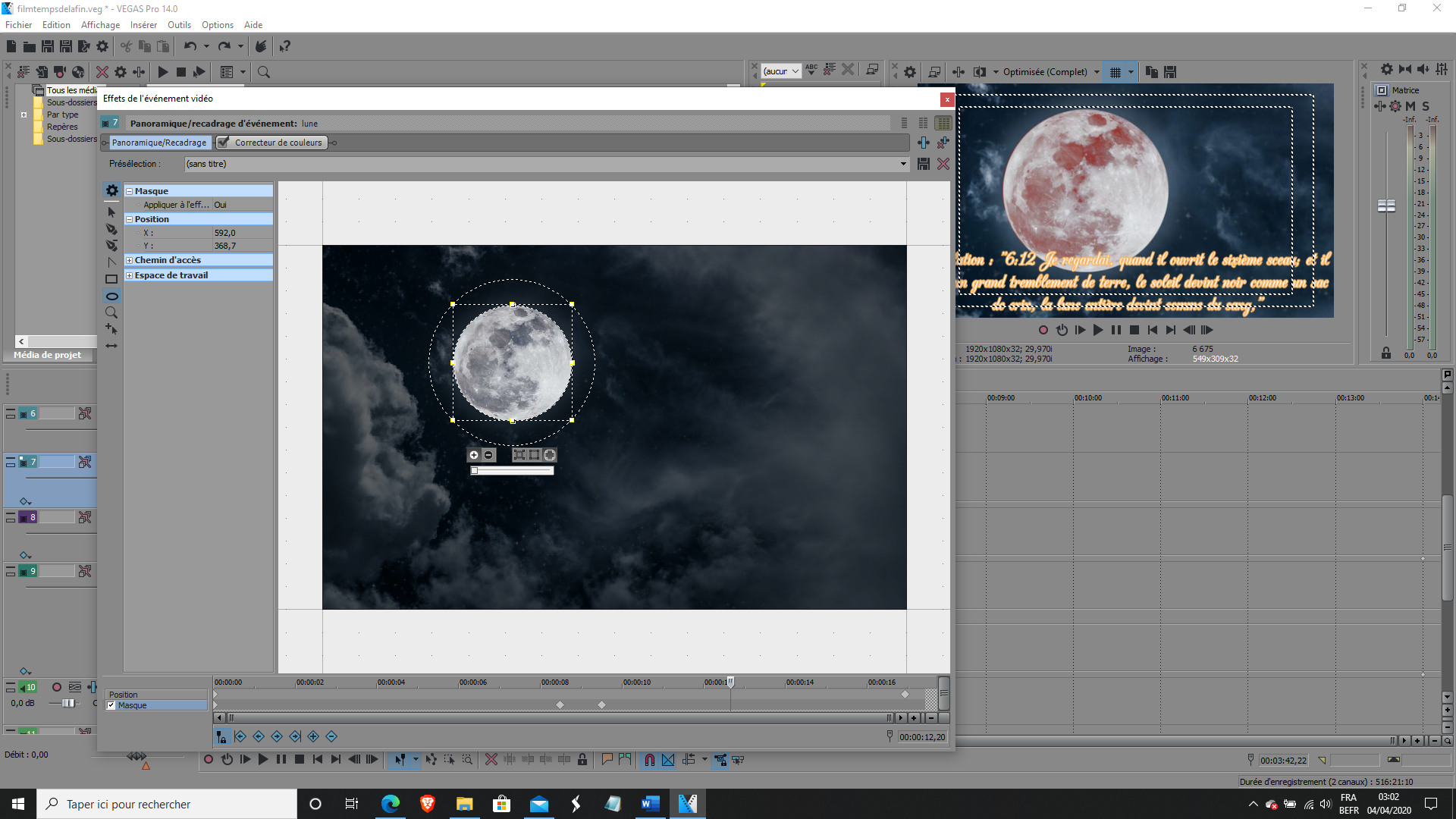Toggle sync cursor lock in keyframe controller
The width and height of the screenshot is (1456, 819).
click(221, 736)
